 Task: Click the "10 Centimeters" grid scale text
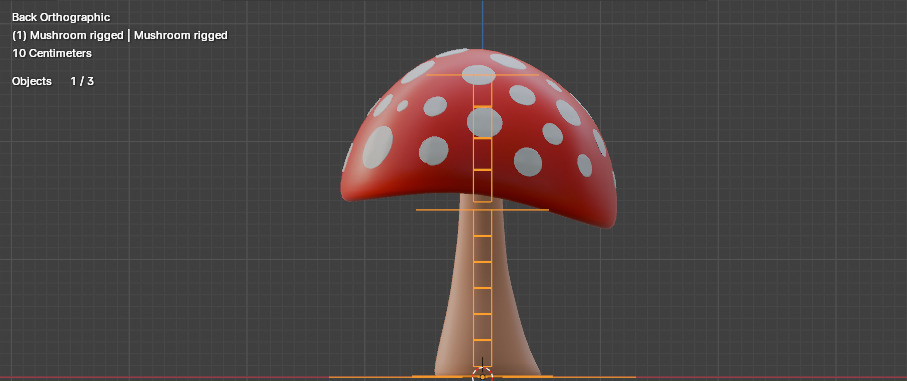click(x=52, y=53)
